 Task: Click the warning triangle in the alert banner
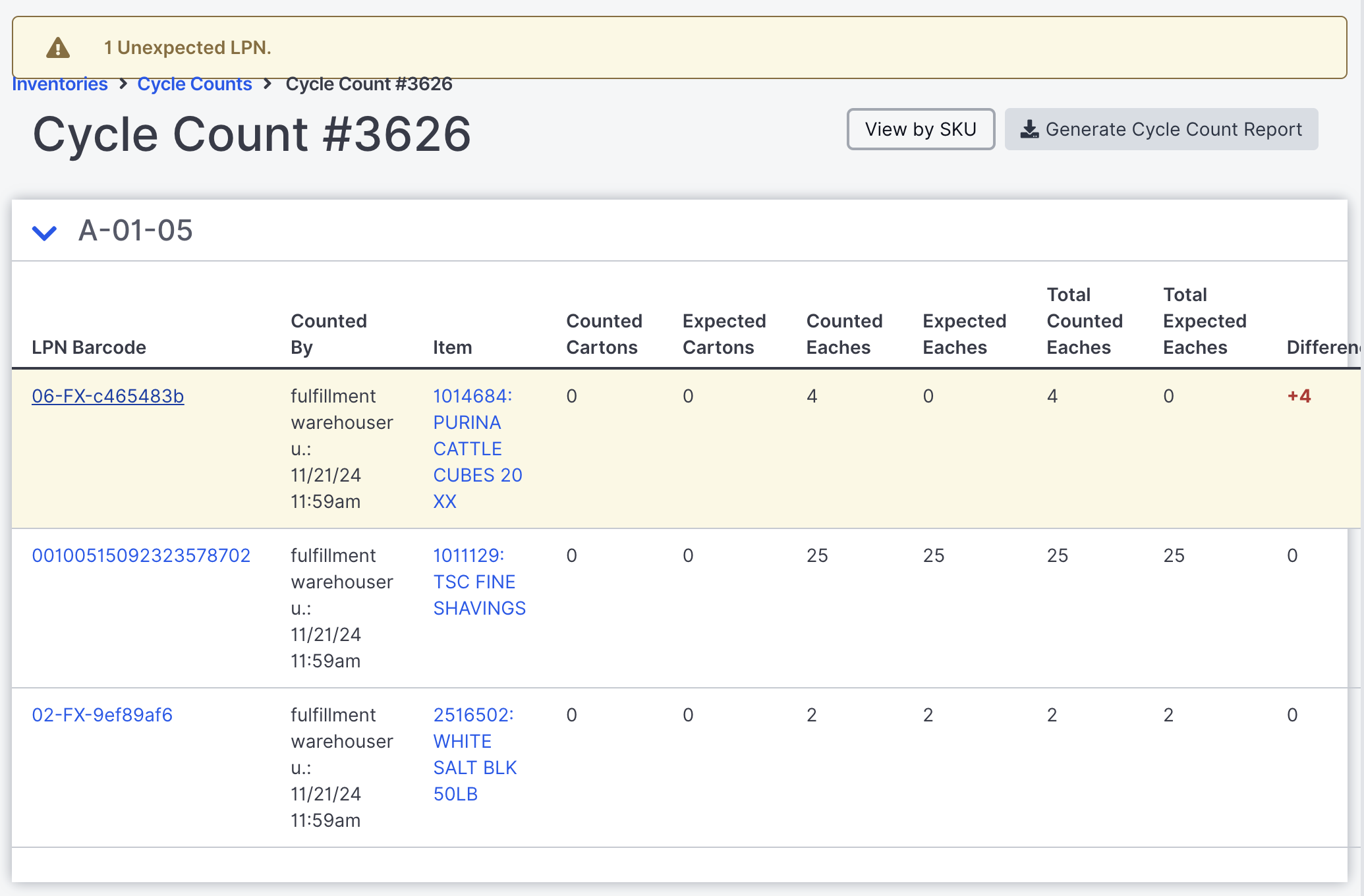(58, 47)
